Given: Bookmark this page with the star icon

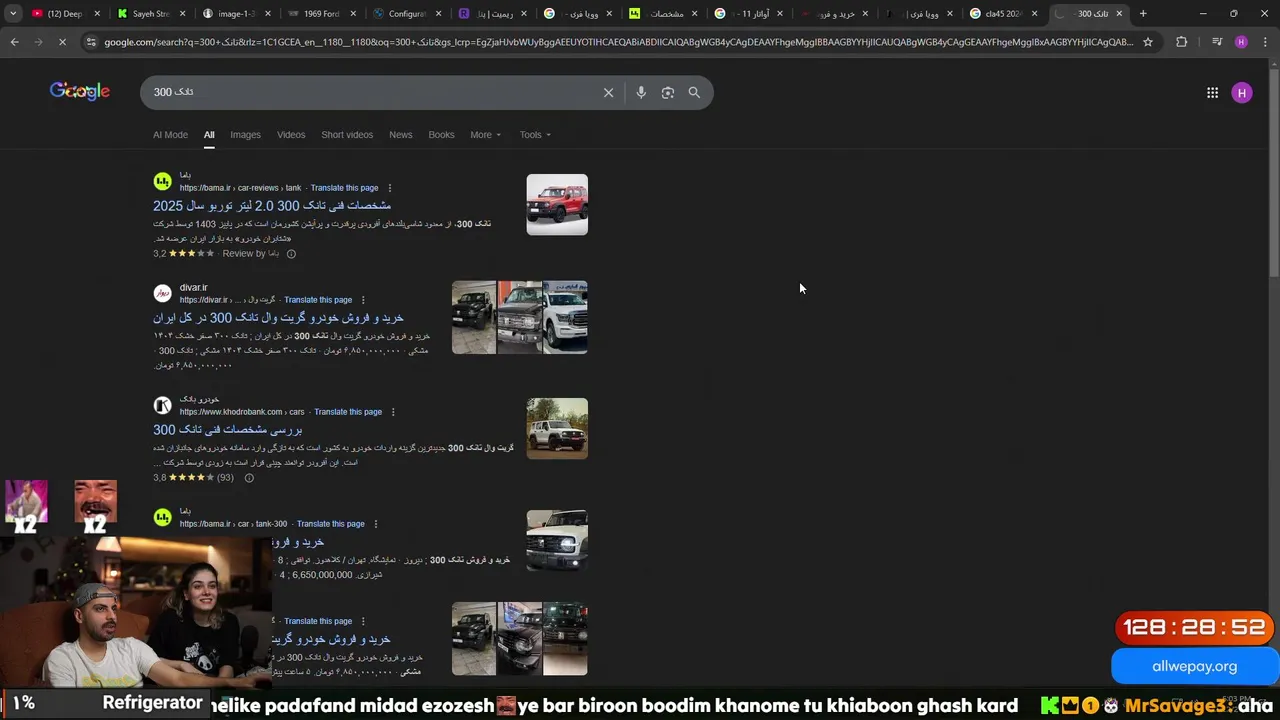Looking at the screenshot, I should point(1148,42).
